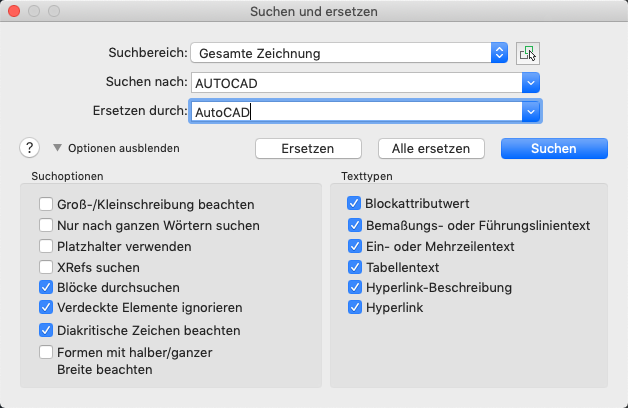The image size is (628, 408).
Task: Uncheck the Hyperlink-Beschreibung checkbox
Action: tap(354, 287)
